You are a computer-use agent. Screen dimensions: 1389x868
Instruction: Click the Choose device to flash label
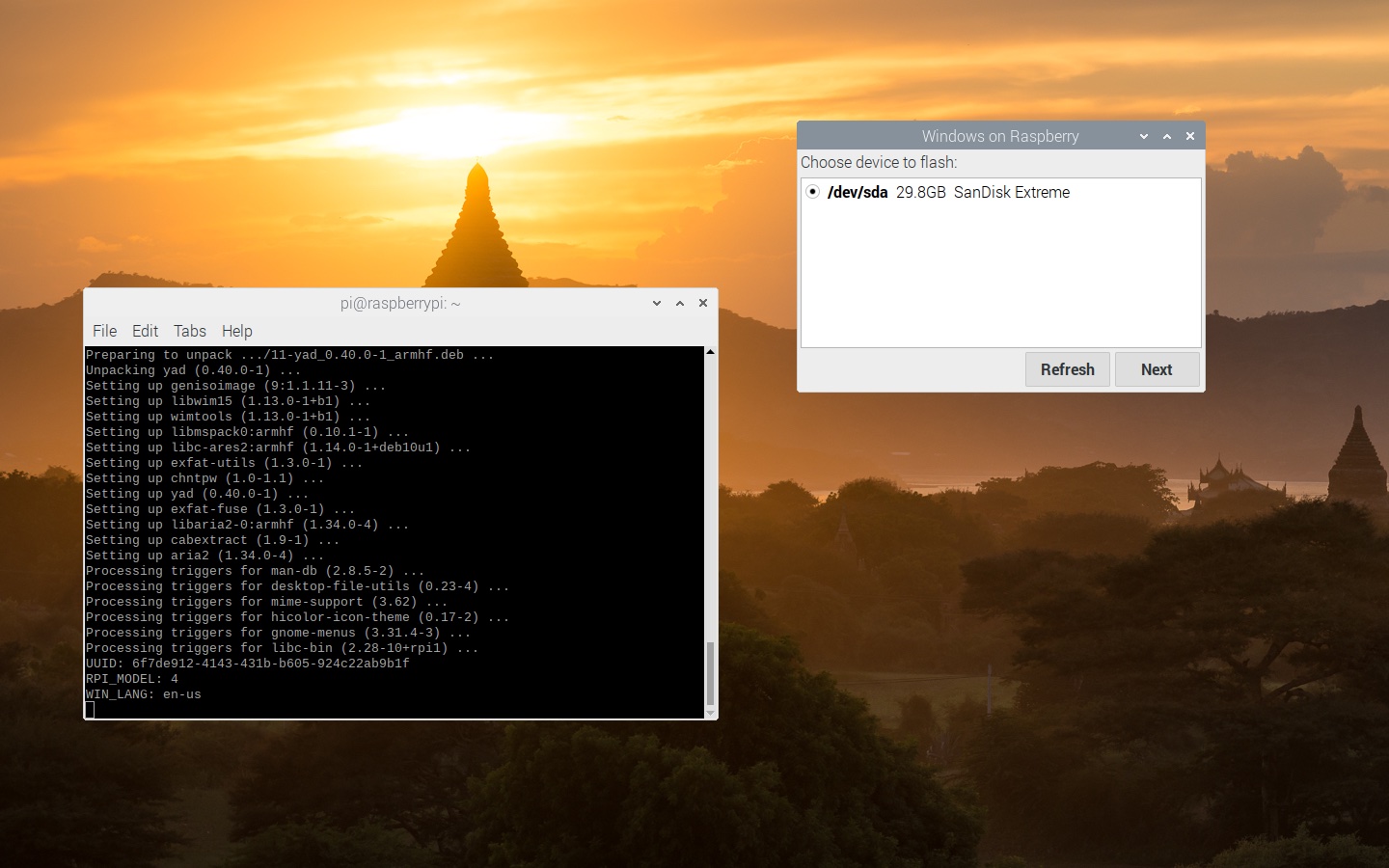pyautogui.click(x=879, y=162)
